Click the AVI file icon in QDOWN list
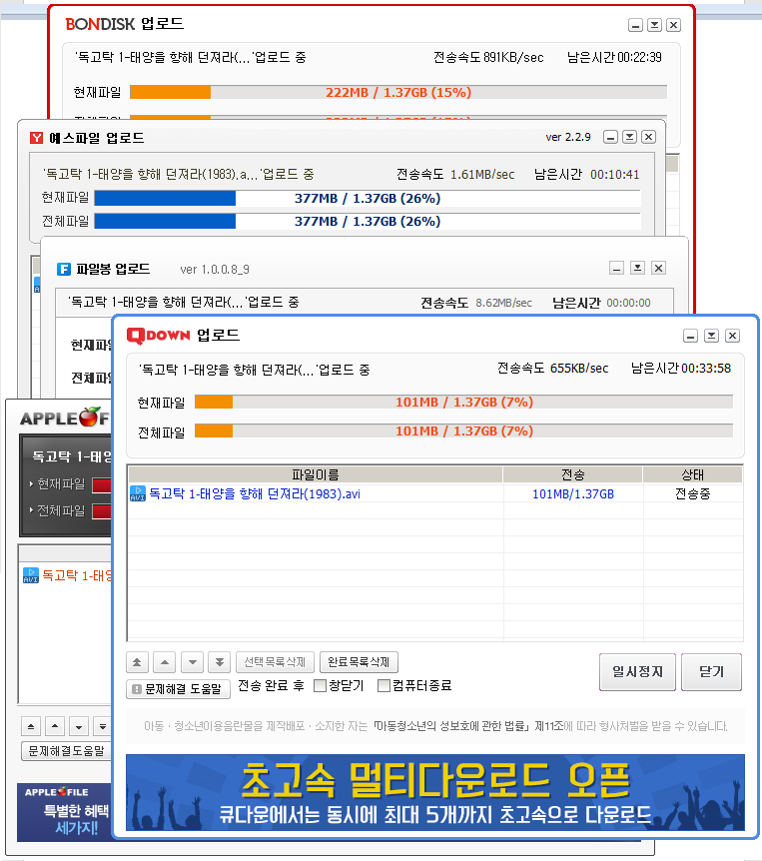The width and height of the screenshot is (762, 861). point(138,493)
